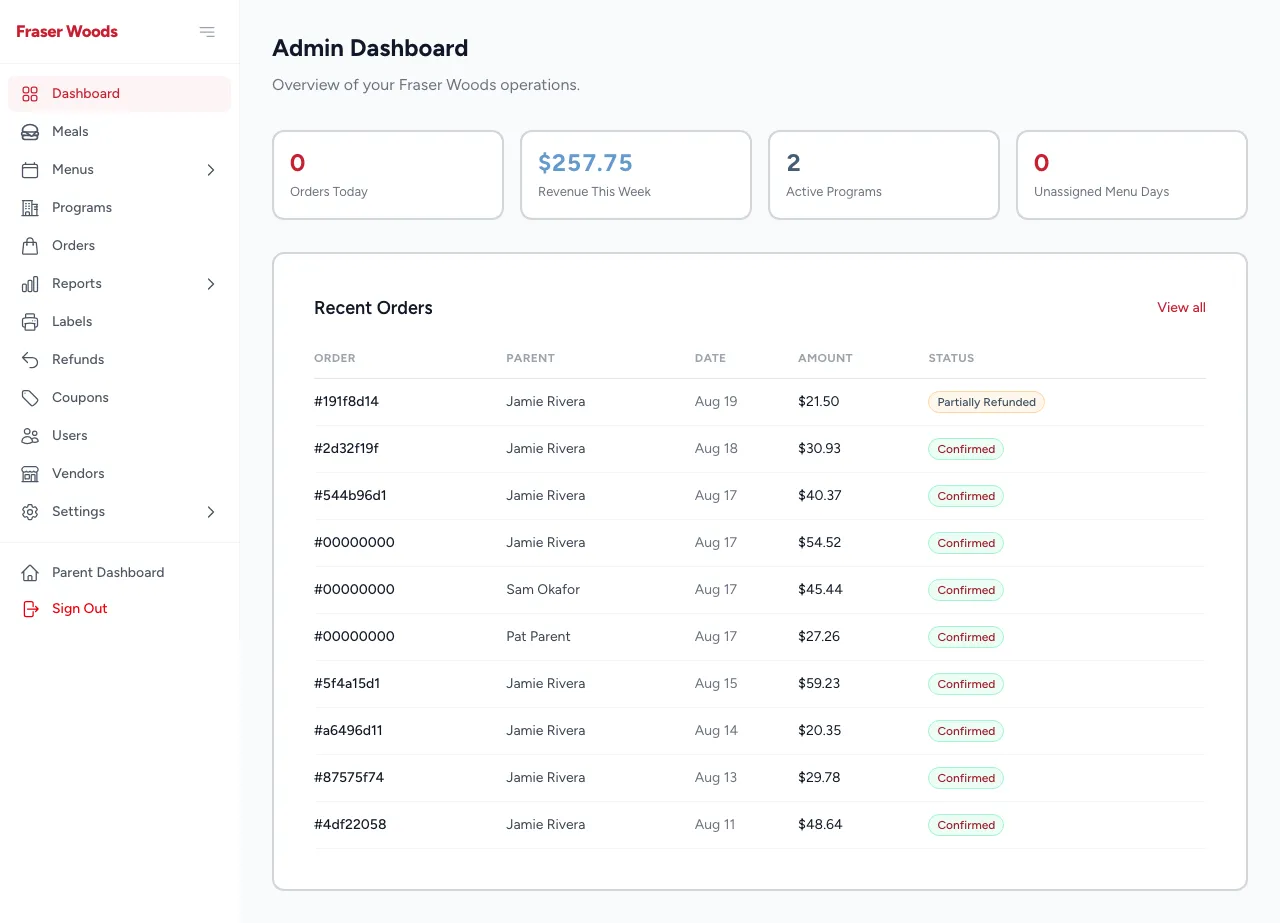Click the Fraser Woods logo

(67, 32)
